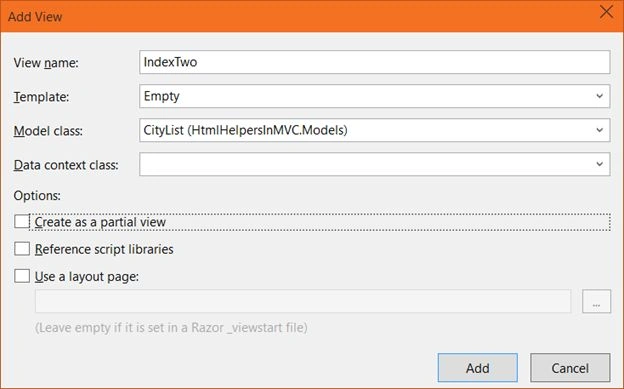This screenshot has height=389, width=624.
Task: Open the Template dropdown showing Empty
Action: (374, 96)
